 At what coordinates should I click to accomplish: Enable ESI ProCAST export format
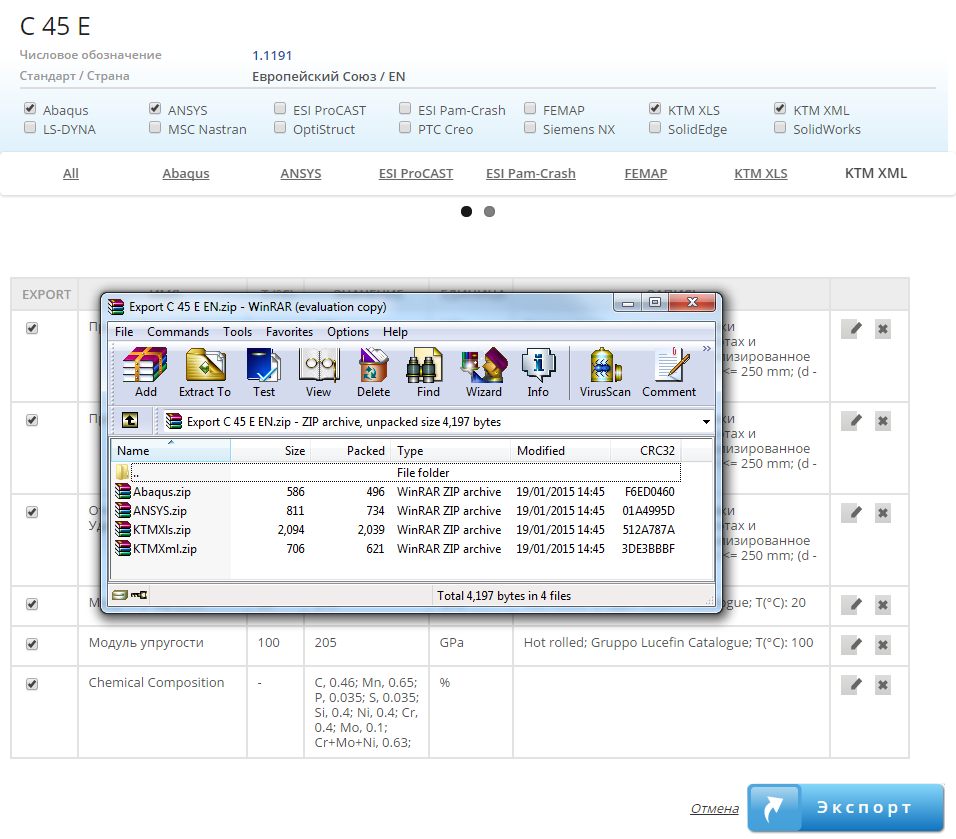point(280,109)
